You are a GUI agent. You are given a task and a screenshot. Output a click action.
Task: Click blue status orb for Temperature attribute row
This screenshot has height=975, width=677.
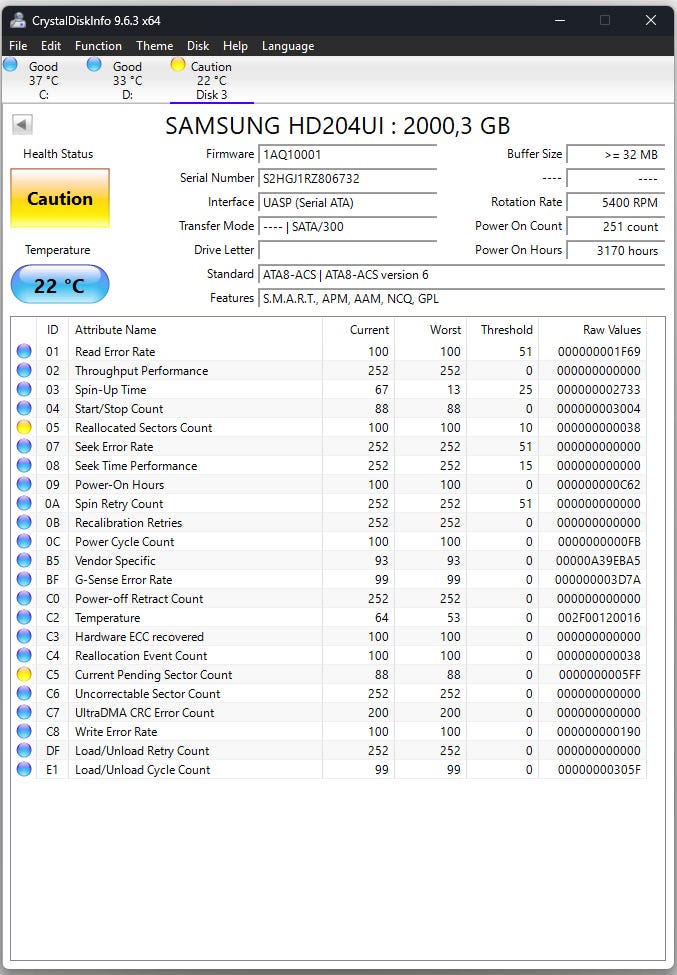click(24, 617)
